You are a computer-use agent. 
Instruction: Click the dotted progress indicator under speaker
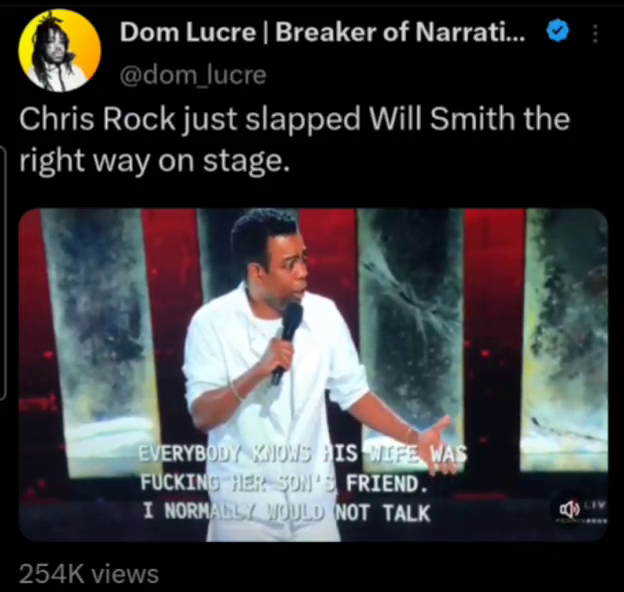coord(585,520)
